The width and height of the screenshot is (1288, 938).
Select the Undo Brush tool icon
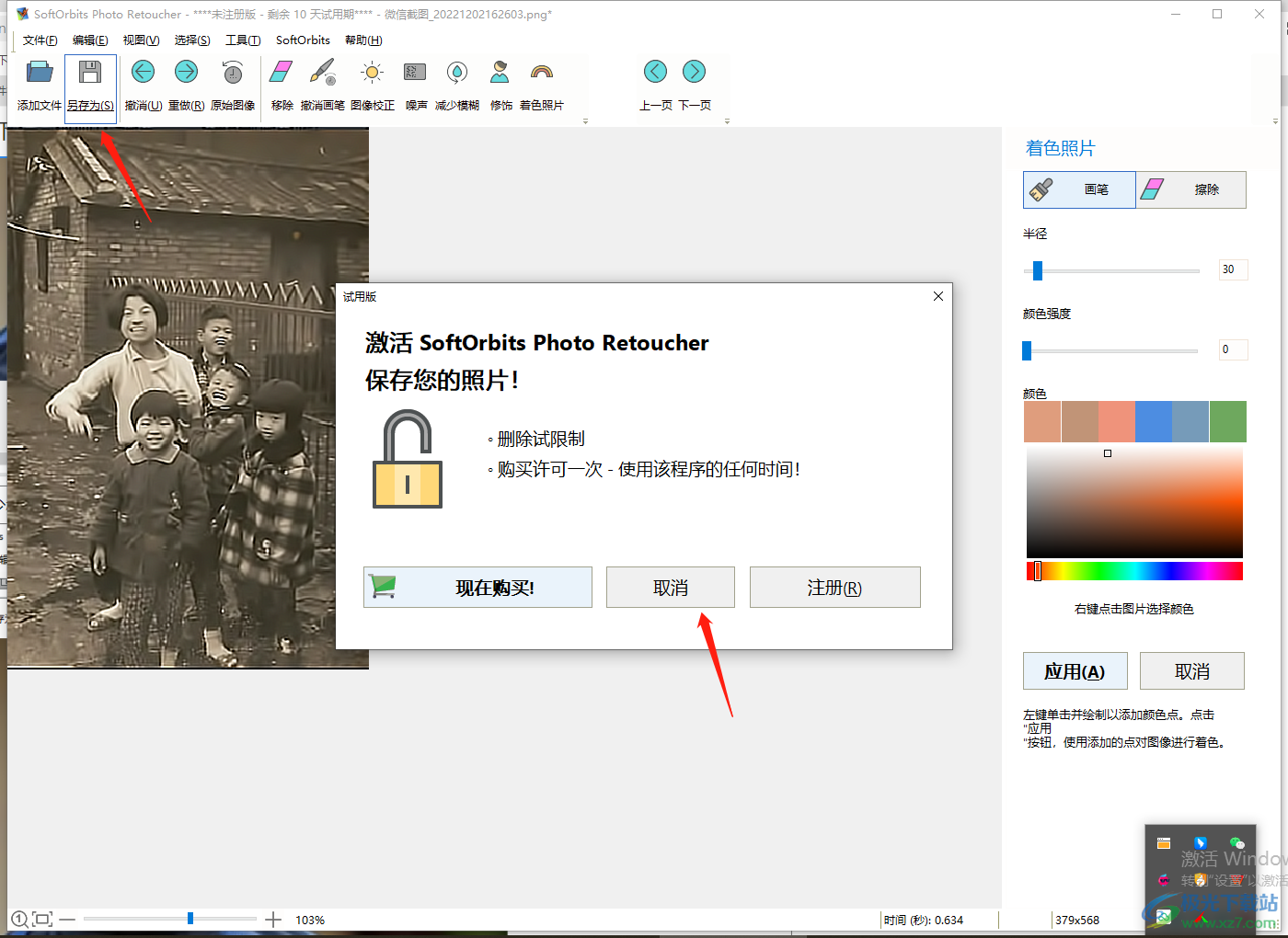pyautogui.click(x=323, y=72)
